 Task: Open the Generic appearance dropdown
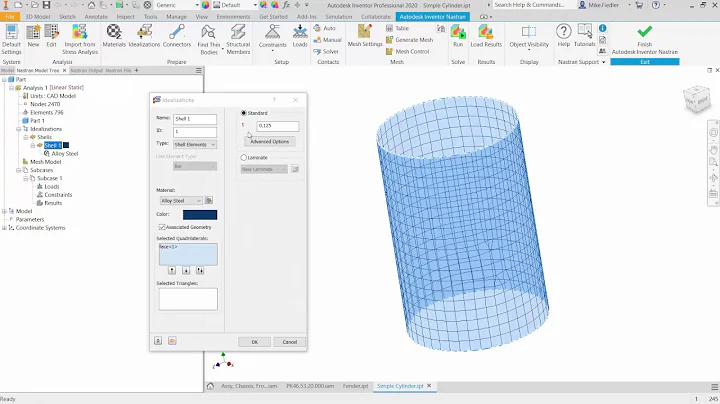(177, 5)
